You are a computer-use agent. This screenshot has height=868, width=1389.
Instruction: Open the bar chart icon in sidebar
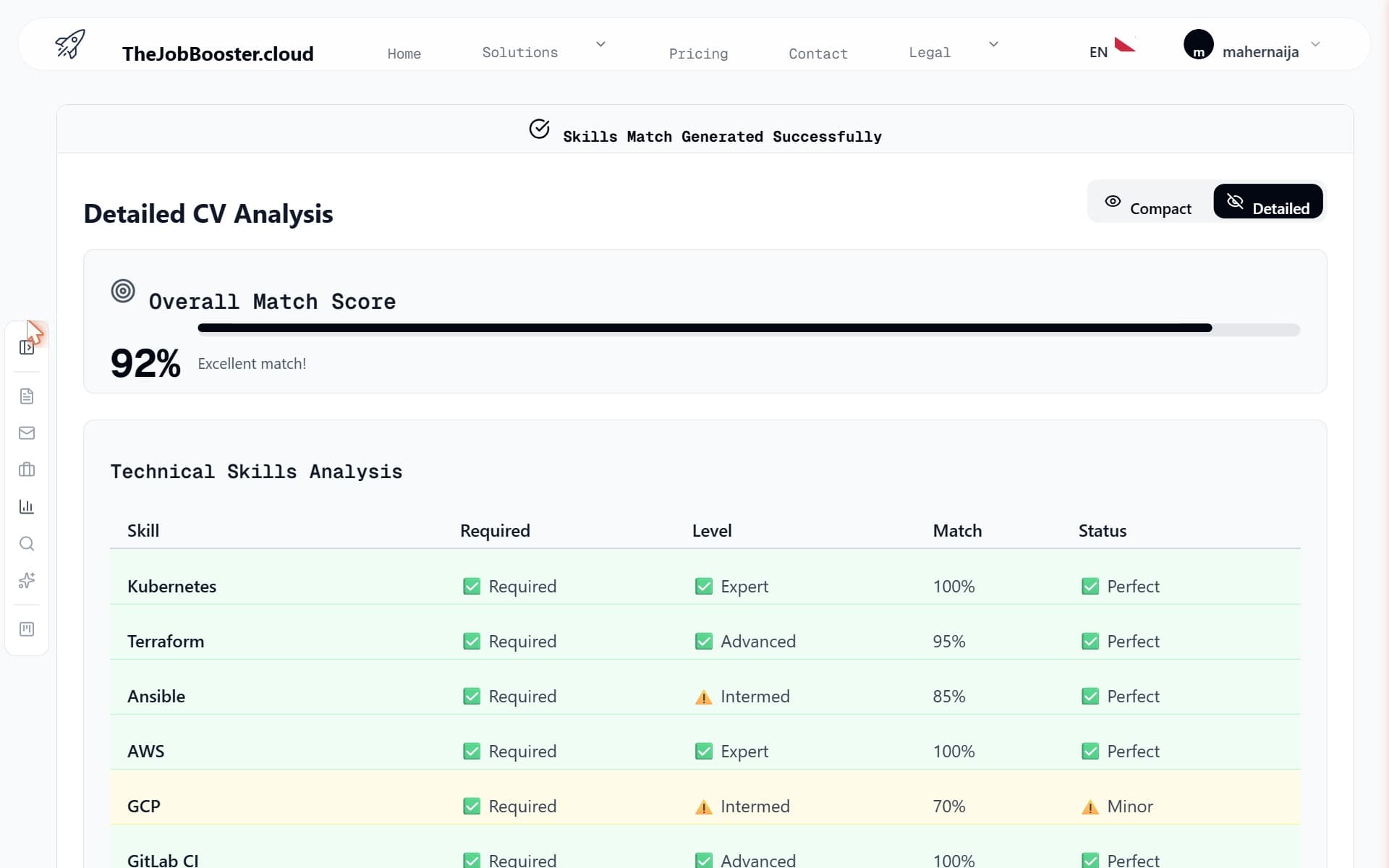click(x=27, y=507)
